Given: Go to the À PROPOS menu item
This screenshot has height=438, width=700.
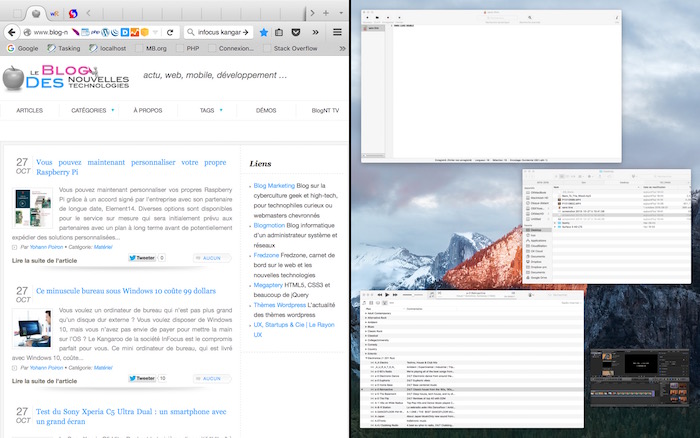Looking at the screenshot, I should [148, 110].
